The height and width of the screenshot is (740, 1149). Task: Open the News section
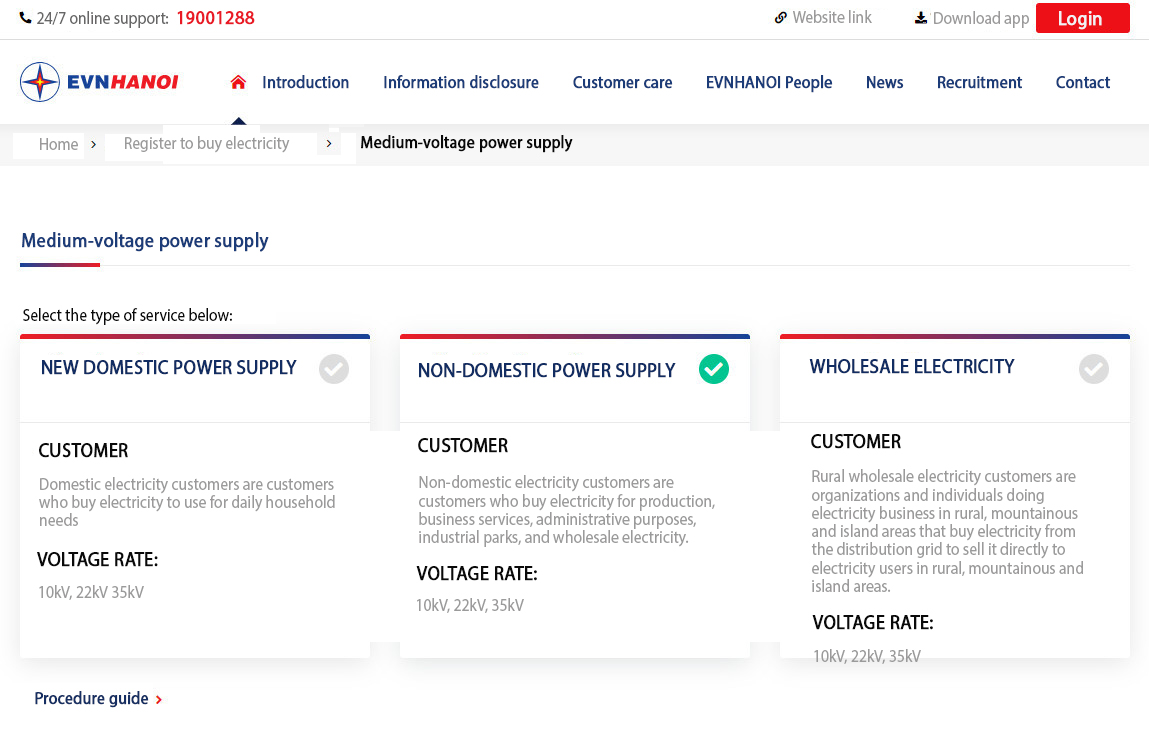pyautogui.click(x=884, y=82)
